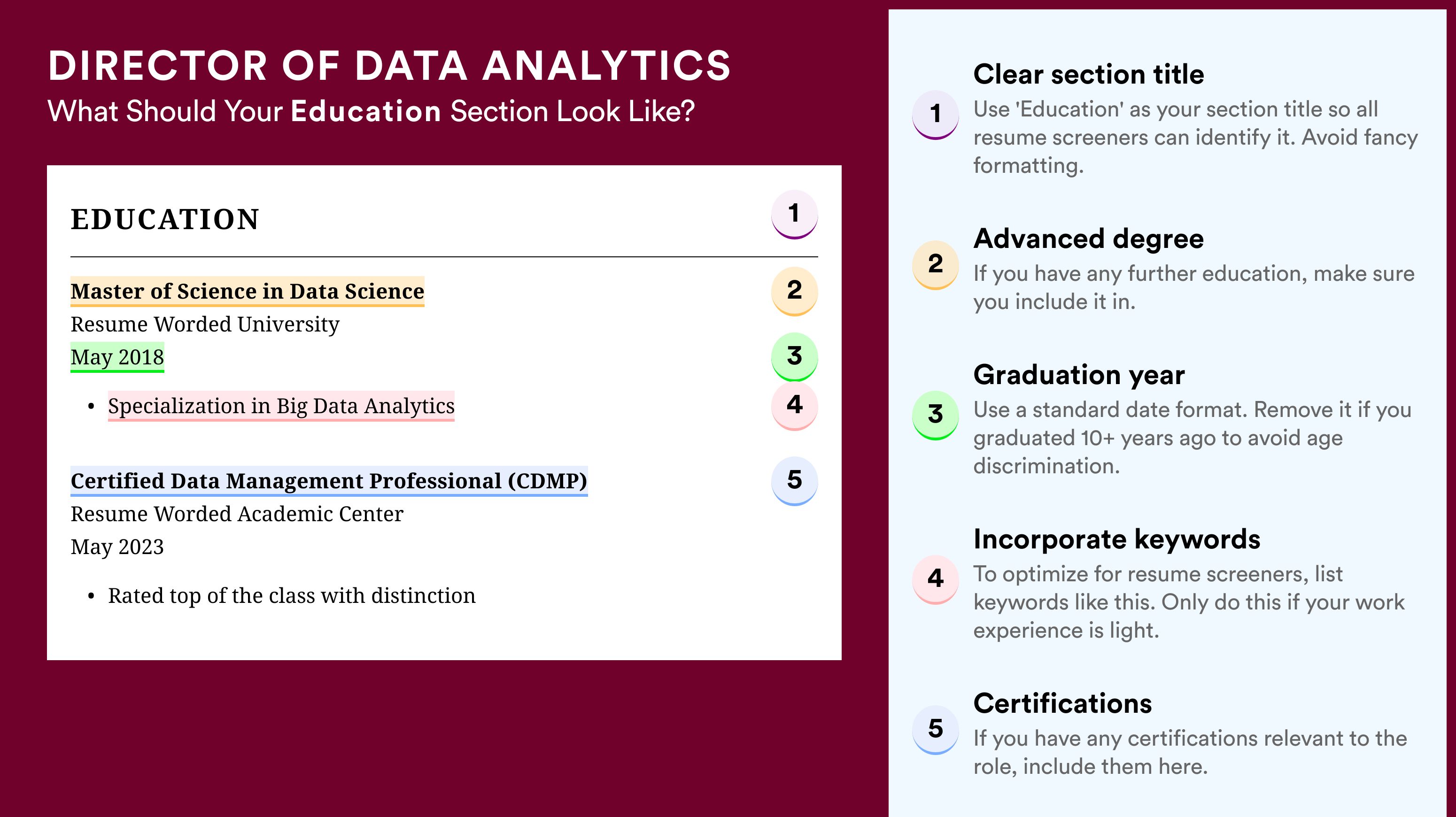Screen dimensions: 1456x817
Task: Select highlighted Master of Science in Data Science
Action: [x=247, y=291]
